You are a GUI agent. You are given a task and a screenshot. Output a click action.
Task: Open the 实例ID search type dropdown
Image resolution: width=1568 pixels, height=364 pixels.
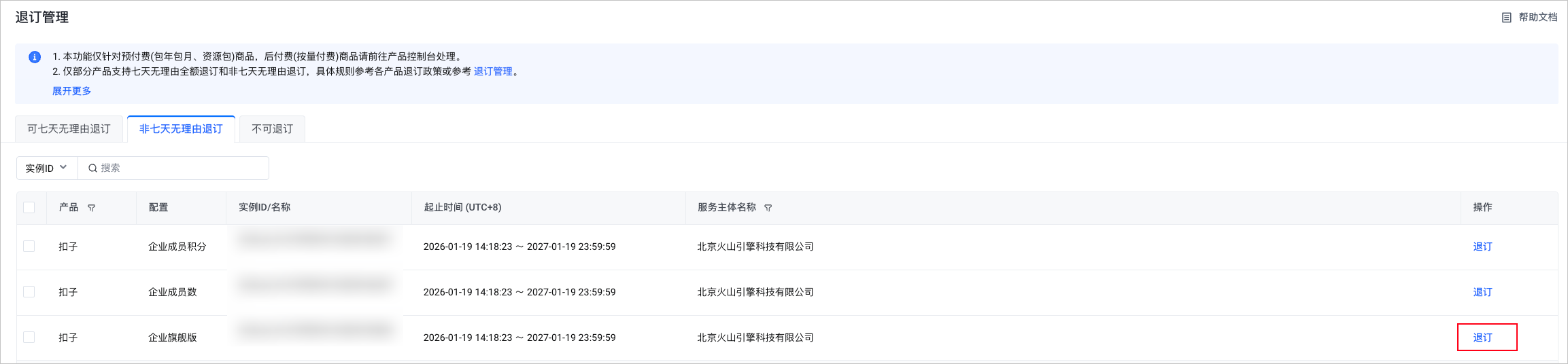point(47,168)
